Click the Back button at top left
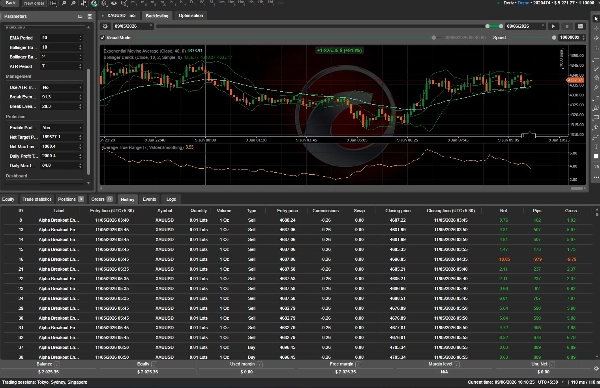The image size is (600, 388). tap(10, 3)
